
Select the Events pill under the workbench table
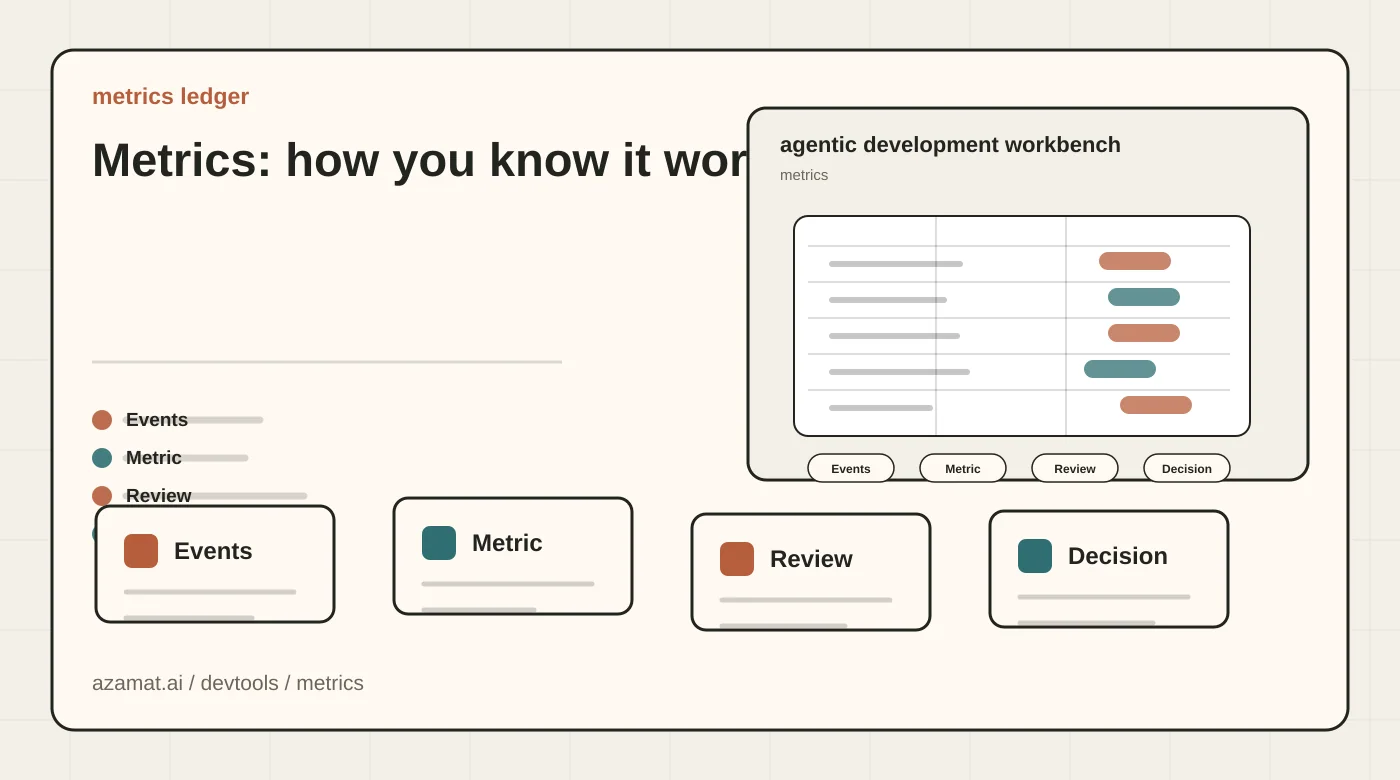[x=851, y=468]
